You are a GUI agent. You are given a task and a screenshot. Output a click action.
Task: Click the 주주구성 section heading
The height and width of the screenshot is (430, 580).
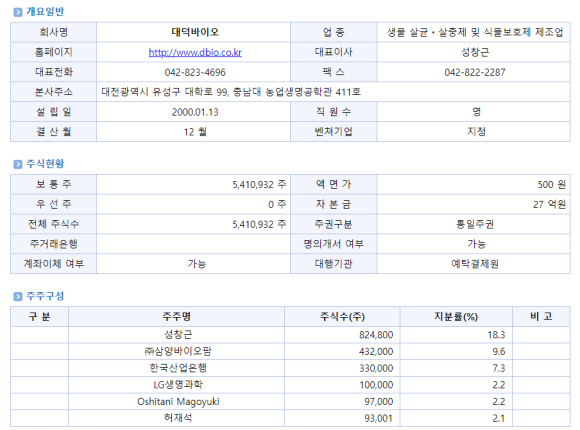coord(45,296)
